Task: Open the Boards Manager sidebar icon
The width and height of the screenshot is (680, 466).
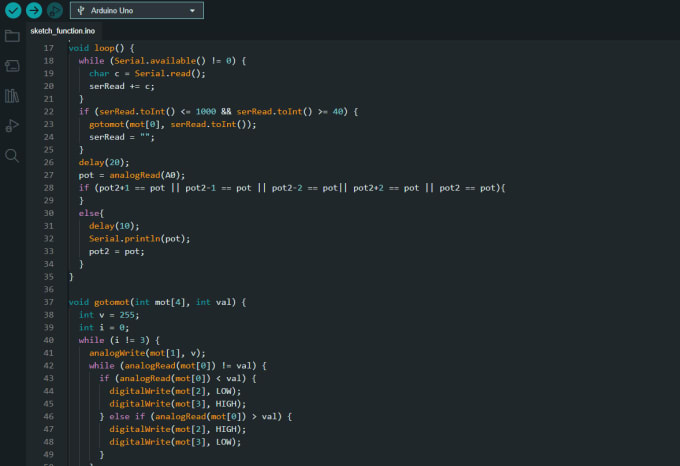Action: pyautogui.click(x=12, y=66)
